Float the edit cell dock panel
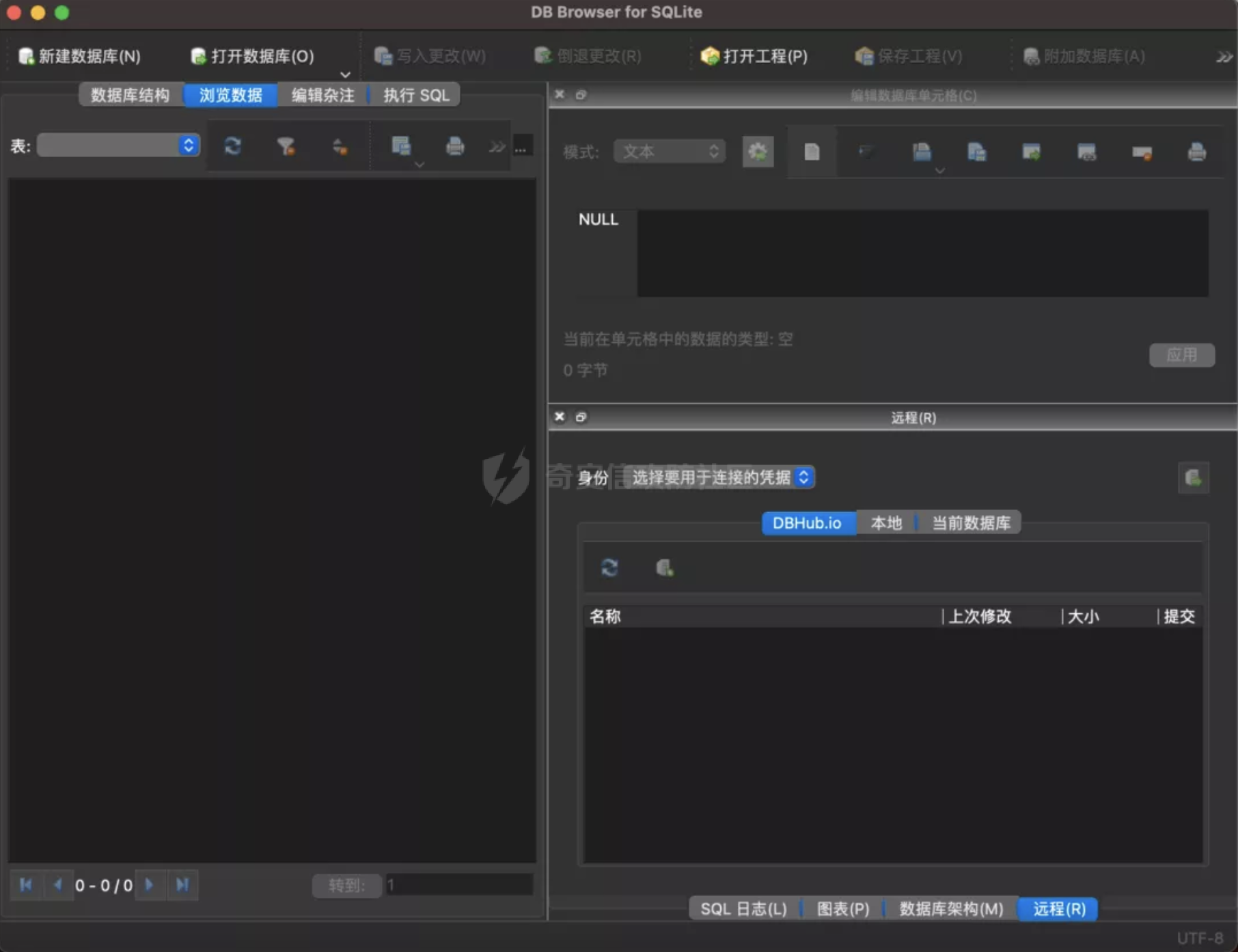The width and height of the screenshot is (1238, 952). click(x=581, y=94)
